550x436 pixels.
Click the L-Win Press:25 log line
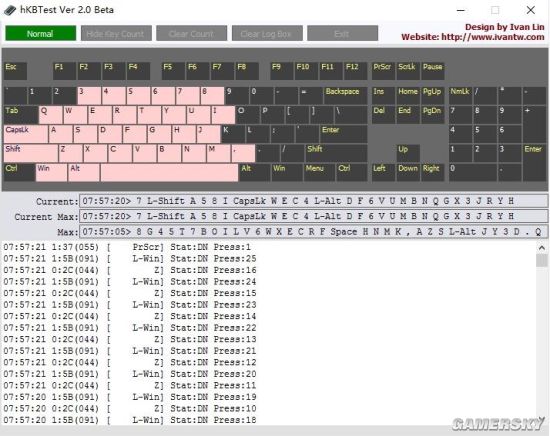coord(130,259)
